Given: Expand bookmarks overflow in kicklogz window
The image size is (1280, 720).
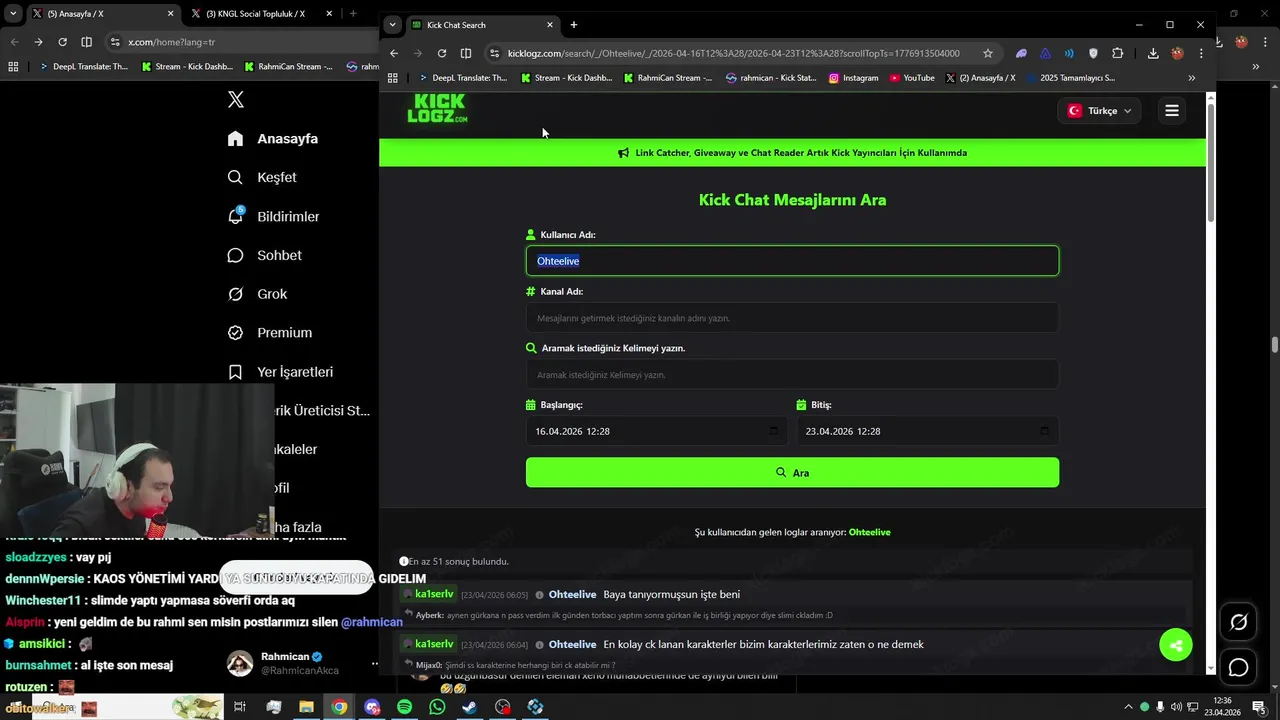Looking at the screenshot, I should click(1191, 78).
